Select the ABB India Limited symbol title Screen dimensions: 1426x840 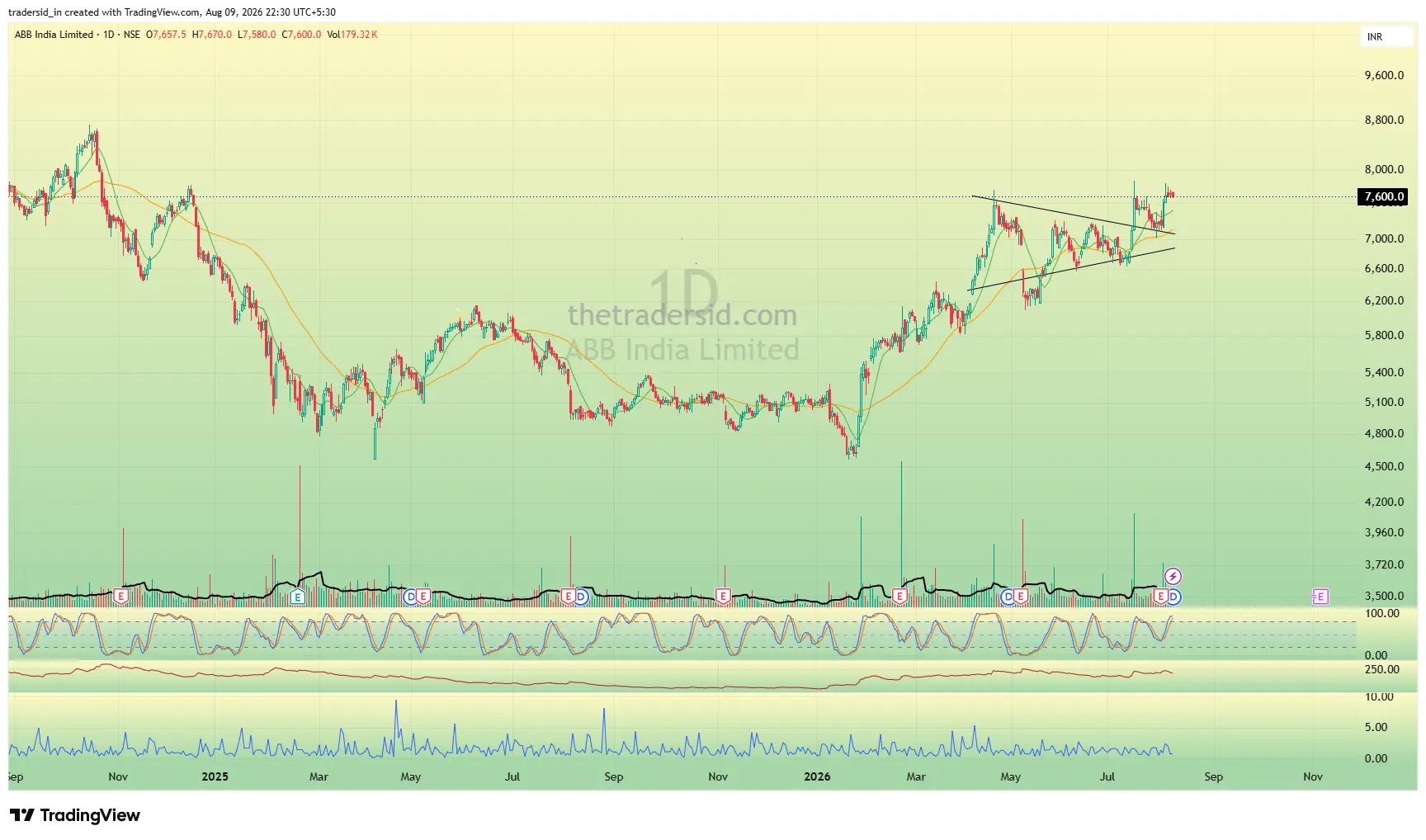[54, 35]
